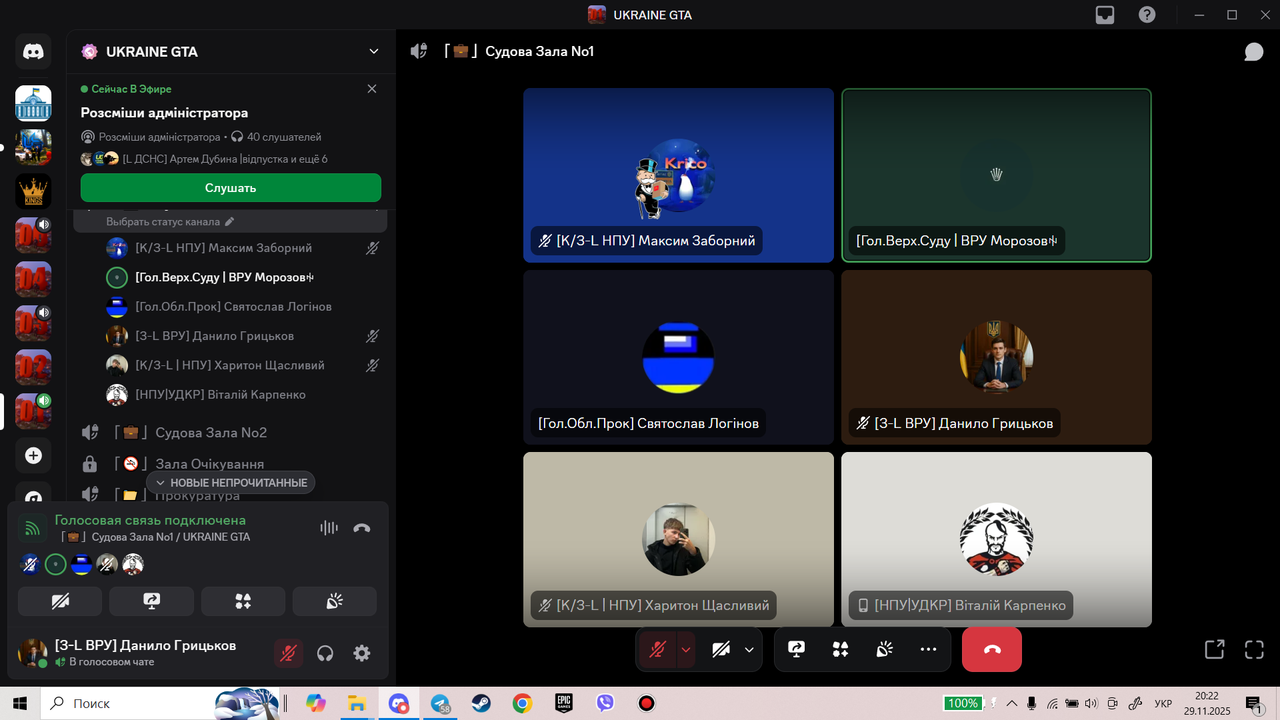
Task: Open the blue parliament building server
Action: pos(33,103)
